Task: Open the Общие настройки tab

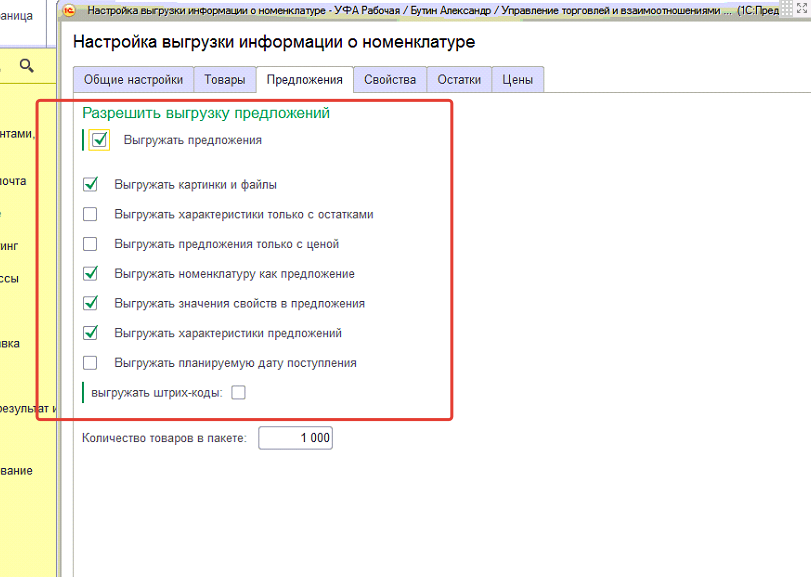Action: point(133,80)
